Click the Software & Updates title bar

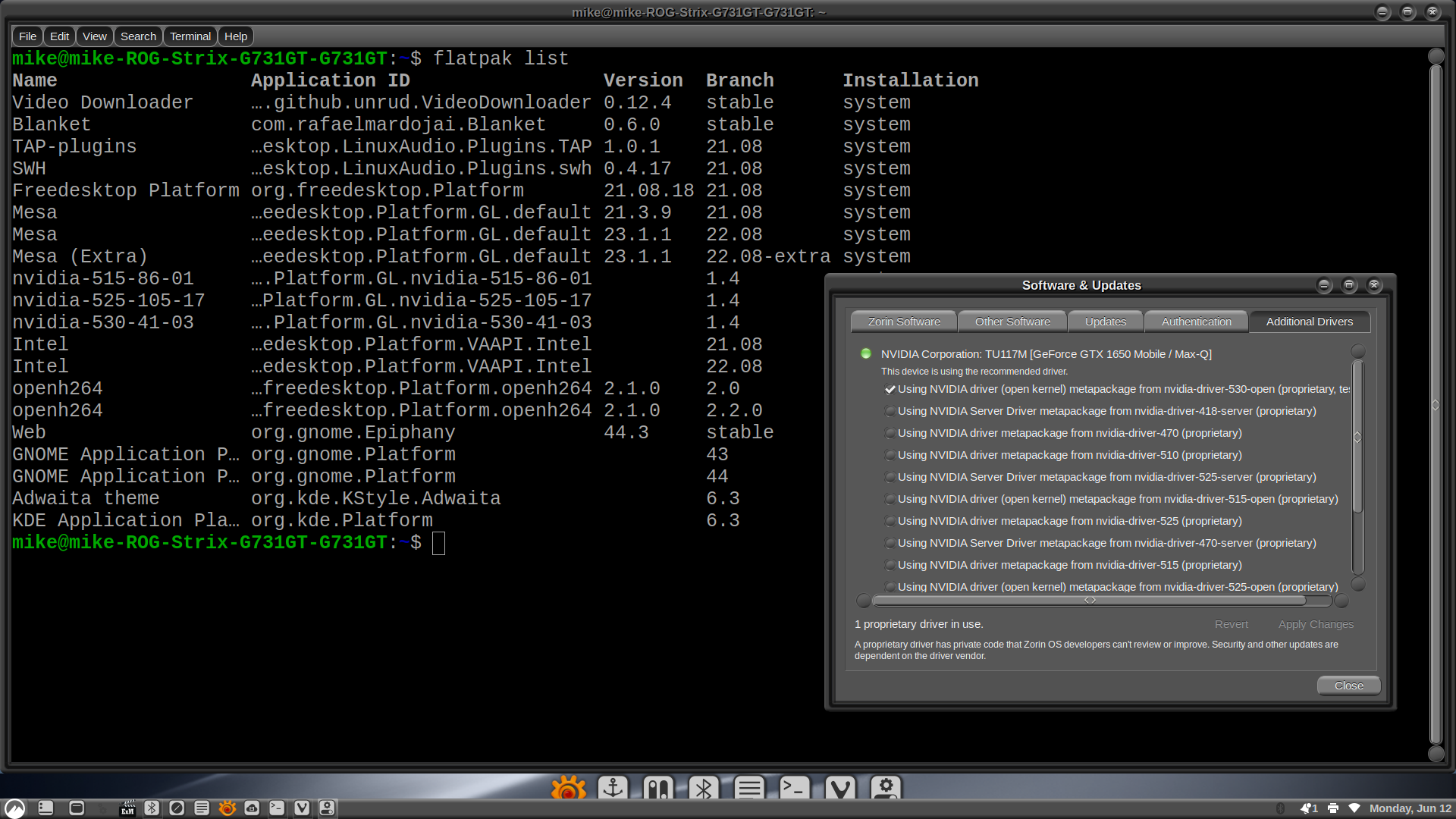pos(1081,285)
